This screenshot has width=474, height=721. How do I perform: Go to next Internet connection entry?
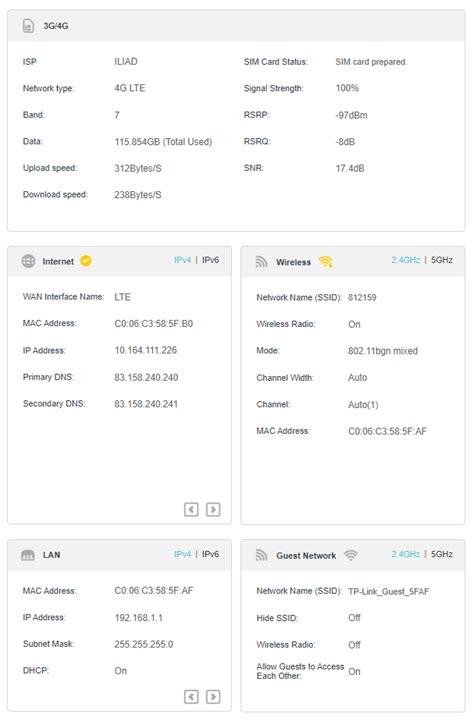coord(213,509)
